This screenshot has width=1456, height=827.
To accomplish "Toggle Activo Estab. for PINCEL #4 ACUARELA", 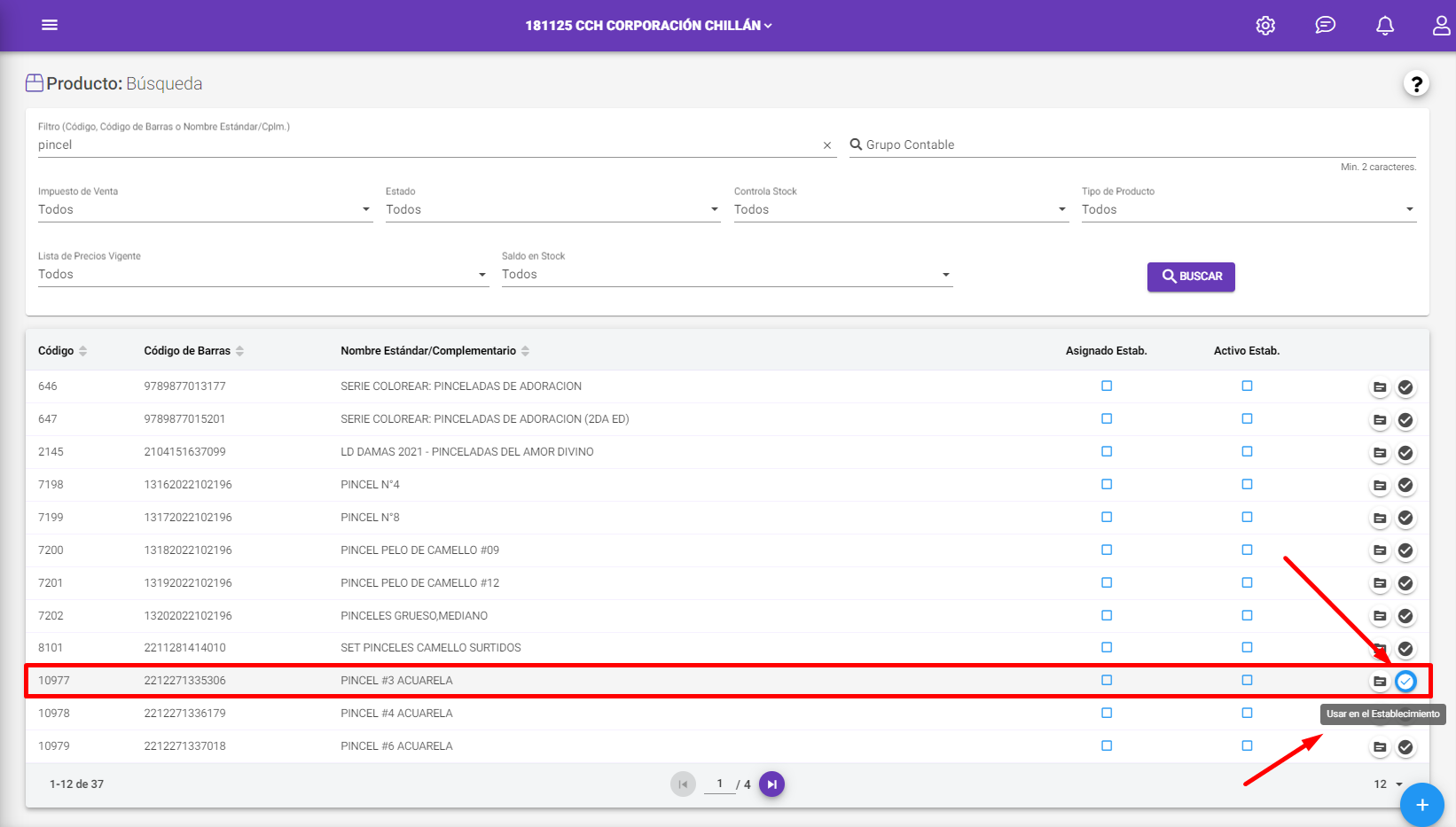I will tap(1247, 714).
